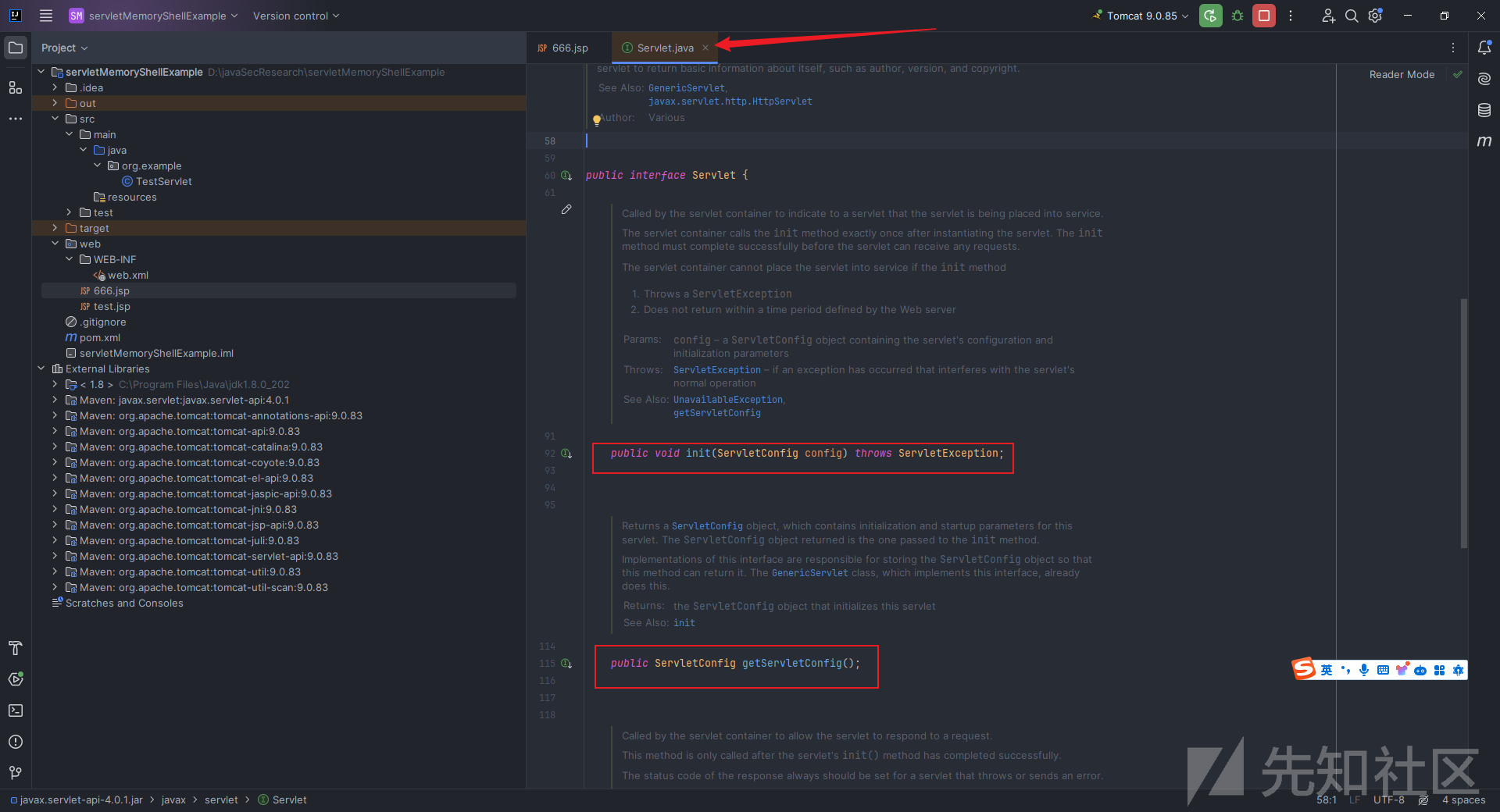Open the Project tool window icon

click(16, 48)
